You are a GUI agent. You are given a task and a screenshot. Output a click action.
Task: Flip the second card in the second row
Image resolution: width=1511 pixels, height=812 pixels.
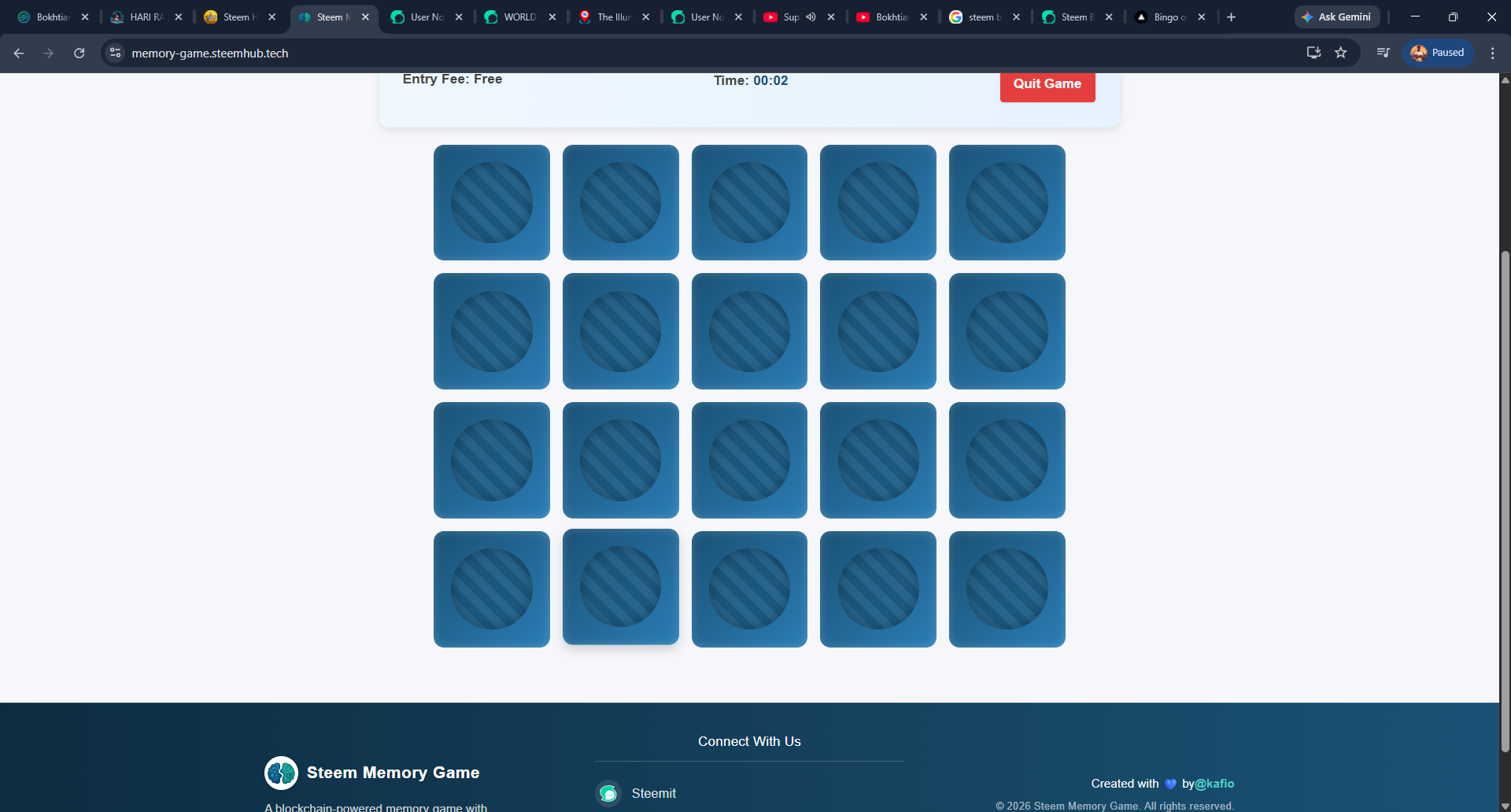pos(621,331)
